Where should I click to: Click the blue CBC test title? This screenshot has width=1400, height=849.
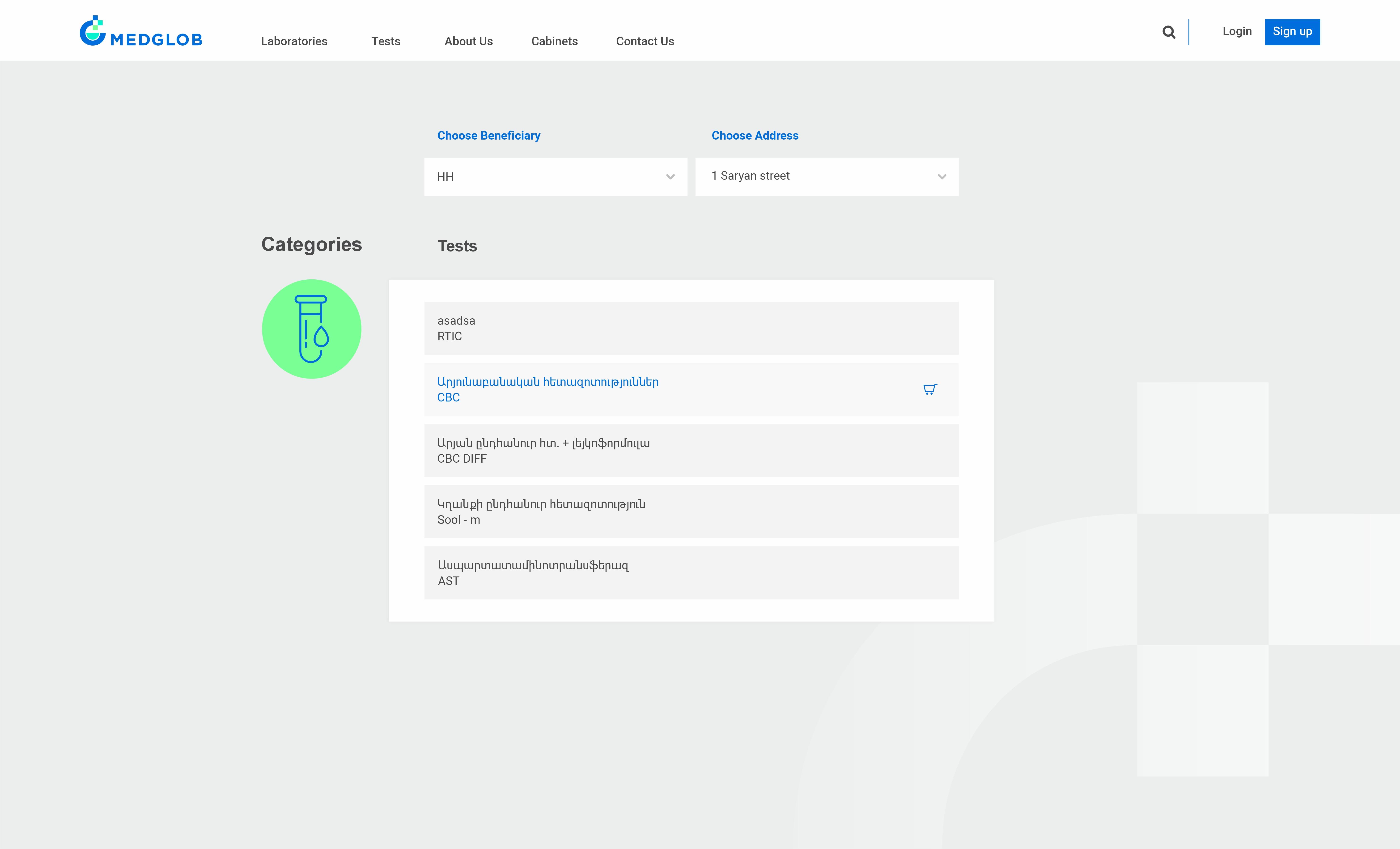[547, 382]
